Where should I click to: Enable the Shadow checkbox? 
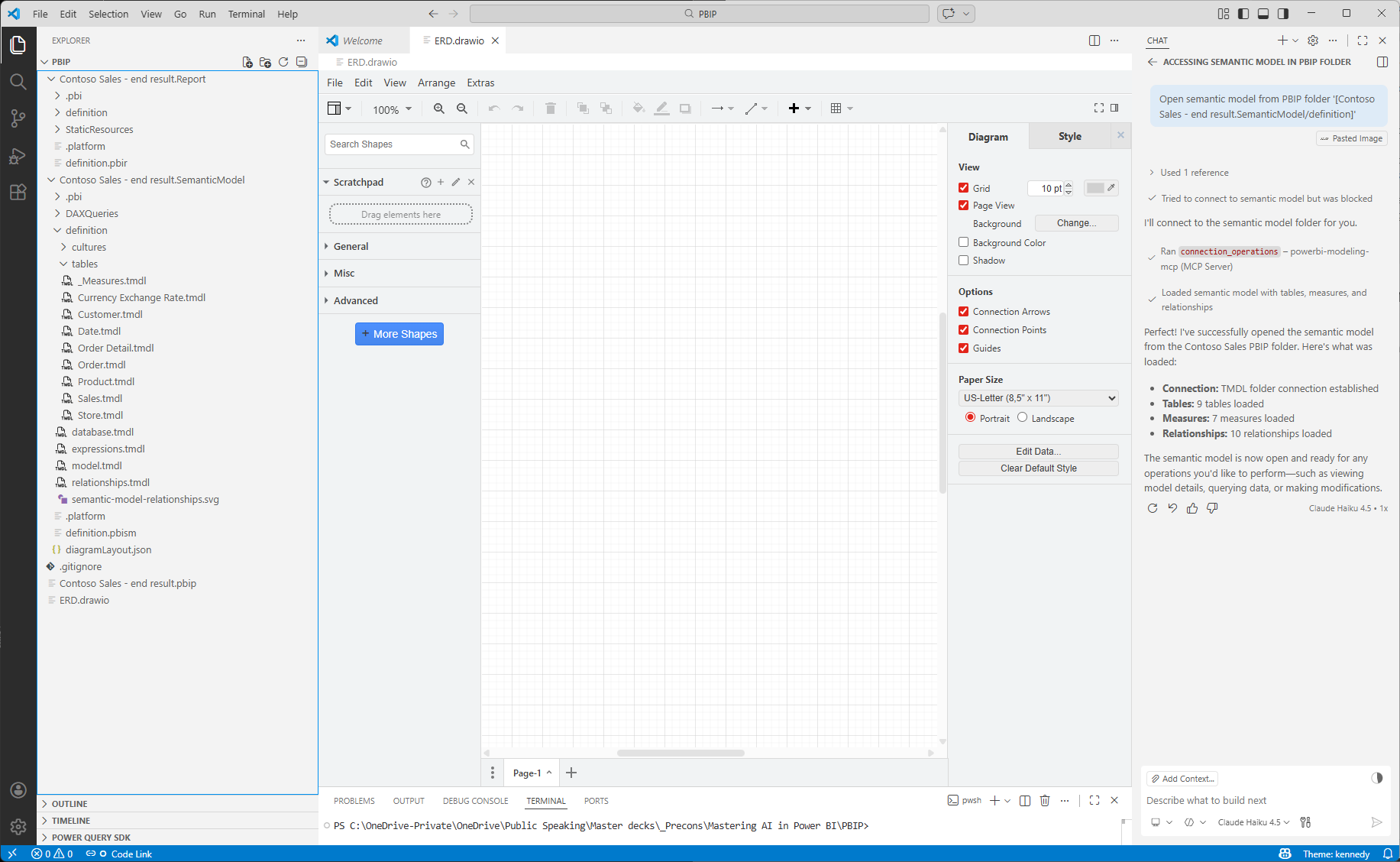(x=964, y=261)
